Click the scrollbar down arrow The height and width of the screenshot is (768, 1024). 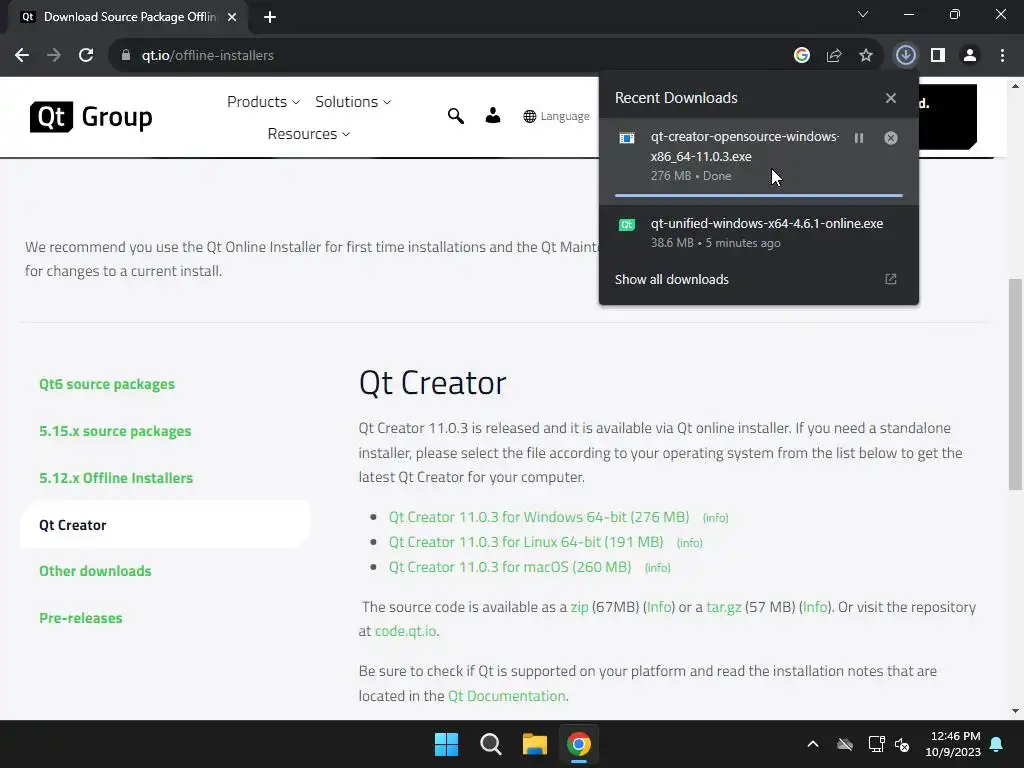1015,711
